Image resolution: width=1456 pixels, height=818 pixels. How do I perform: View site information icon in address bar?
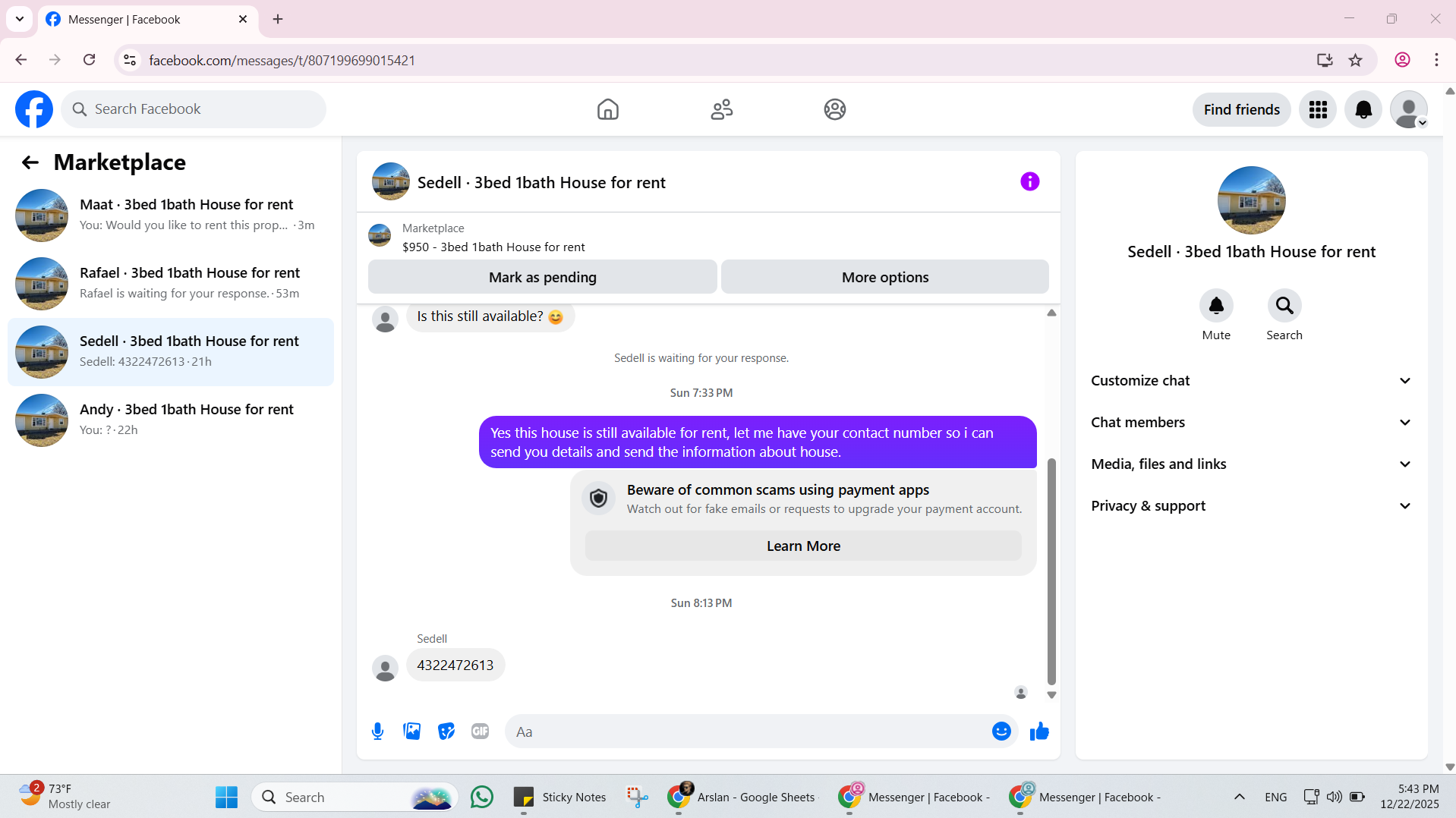pos(130,60)
